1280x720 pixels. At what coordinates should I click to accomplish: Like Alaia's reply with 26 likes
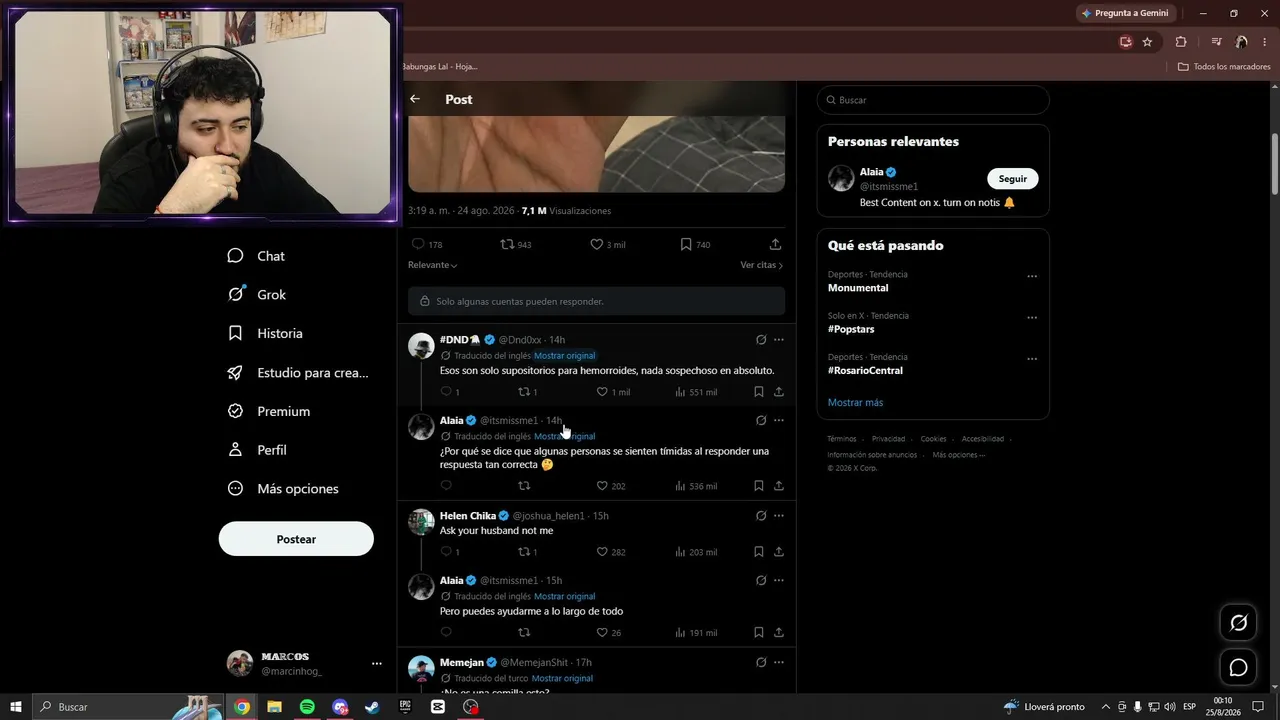point(608,633)
